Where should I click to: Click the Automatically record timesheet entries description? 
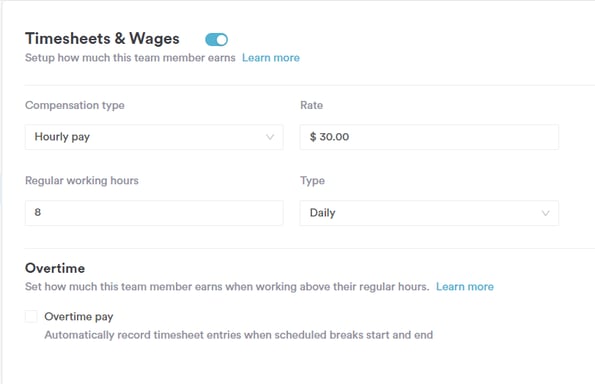[239, 335]
